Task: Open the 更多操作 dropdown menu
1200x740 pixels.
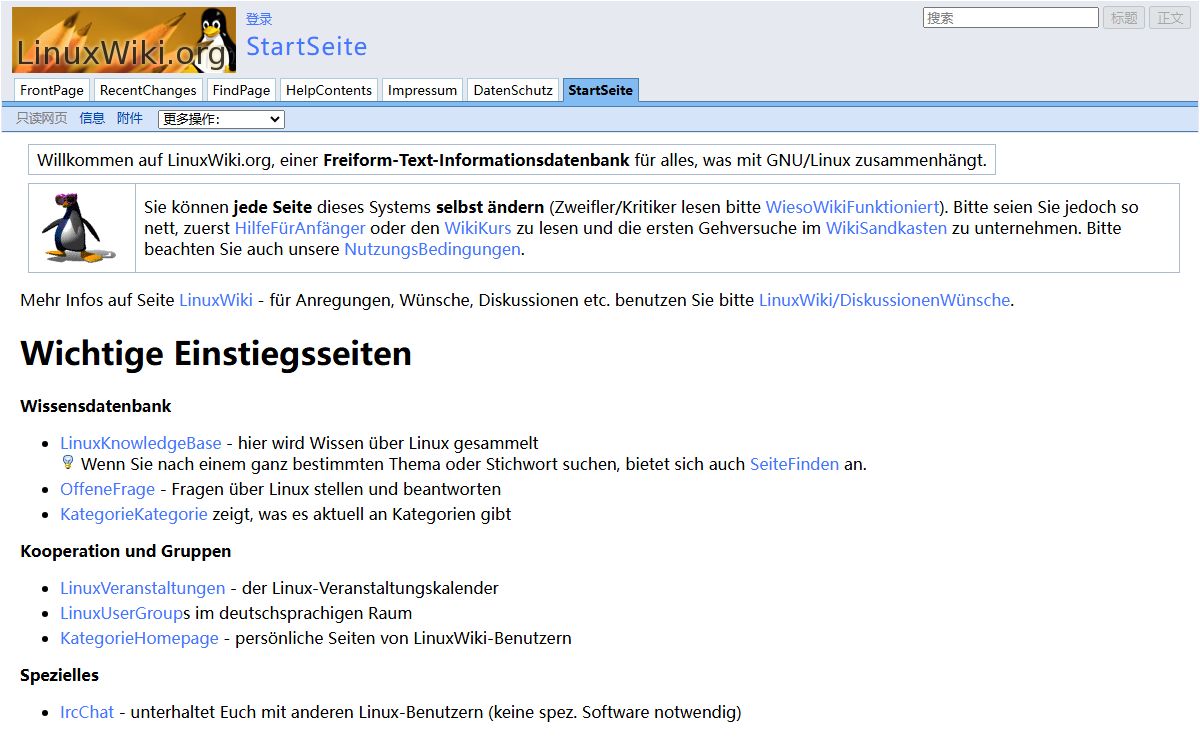Action: click(x=221, y=119)
